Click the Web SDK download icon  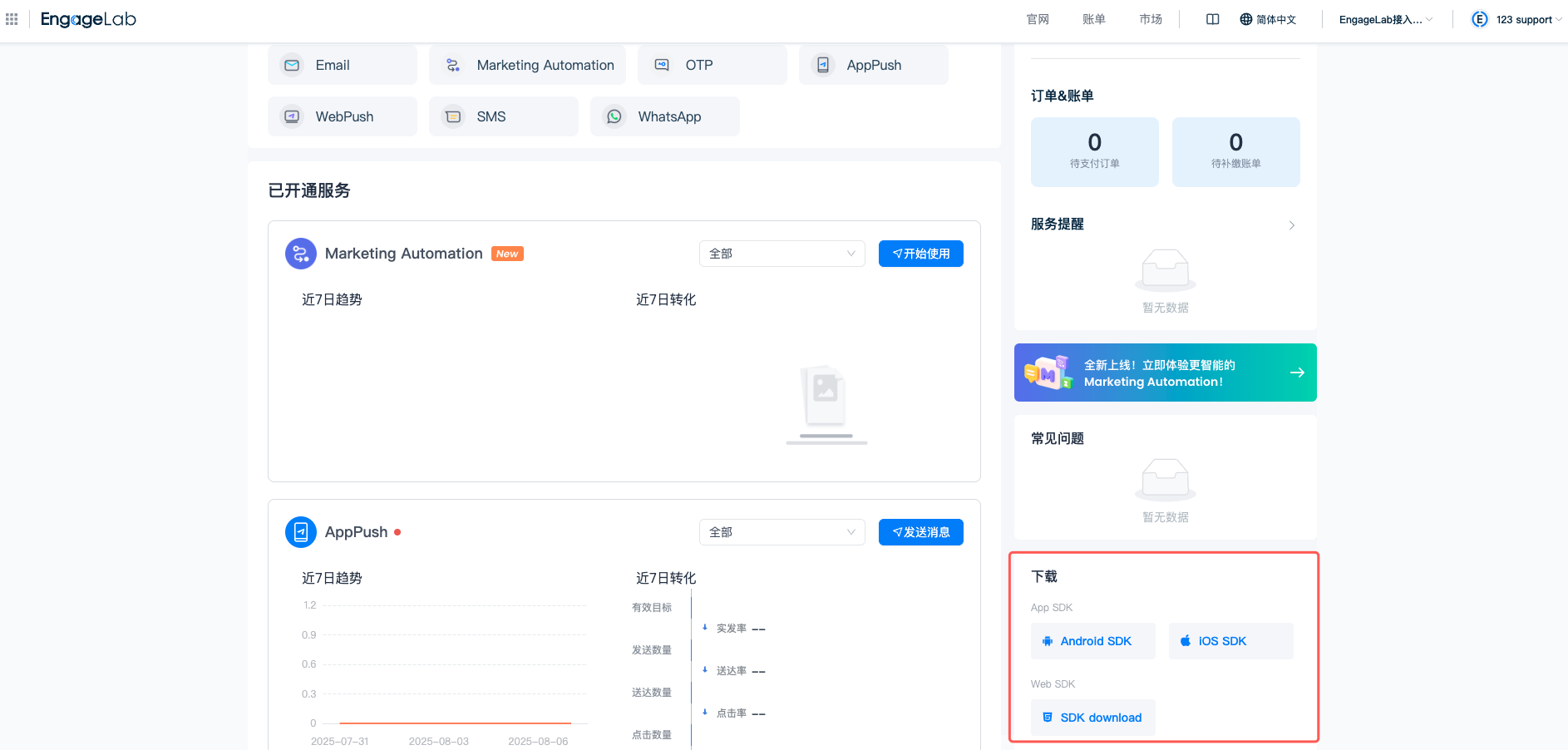[x=1048, y=718]
